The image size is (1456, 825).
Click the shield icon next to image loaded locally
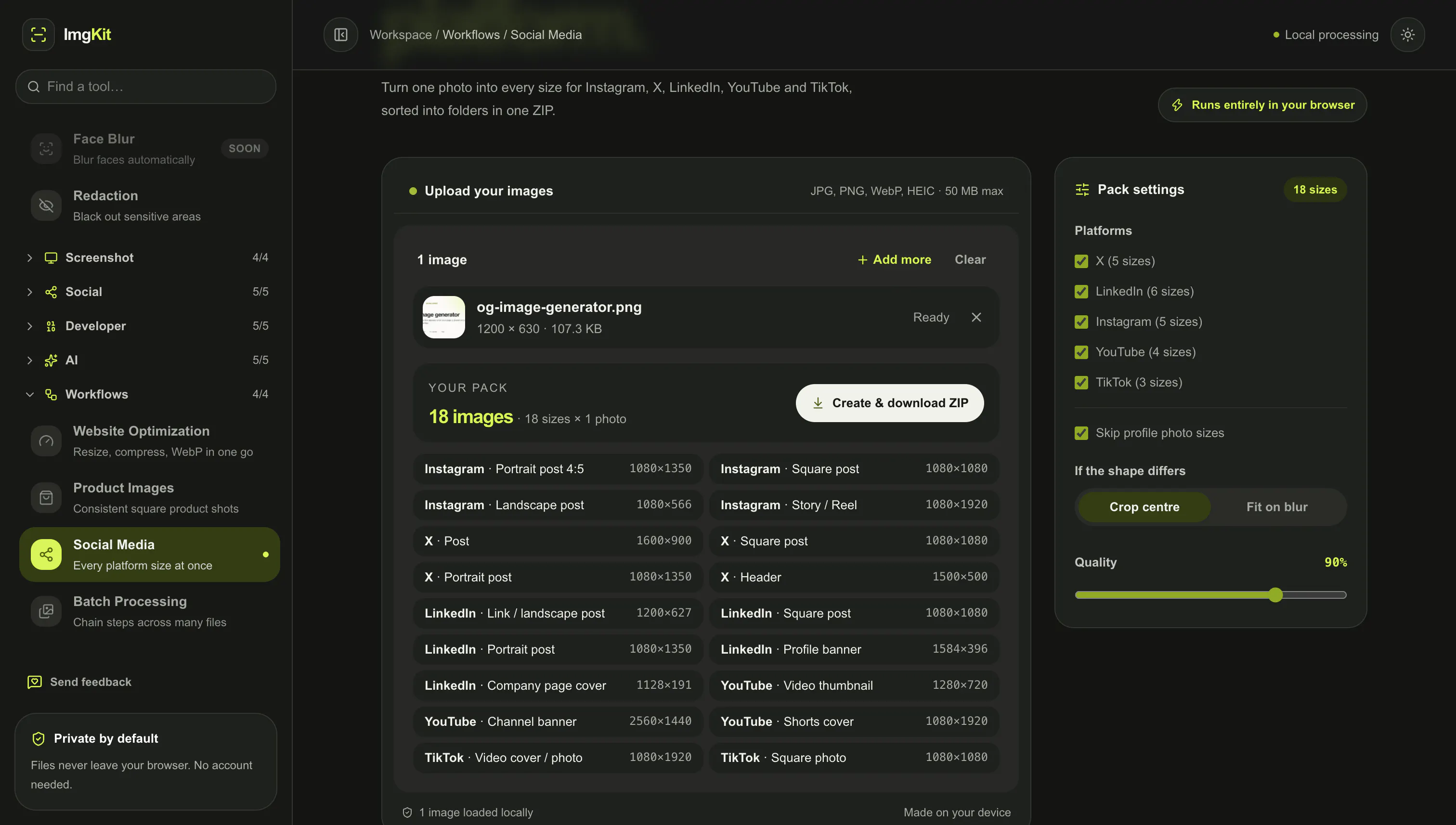click(x=407, y=812)
